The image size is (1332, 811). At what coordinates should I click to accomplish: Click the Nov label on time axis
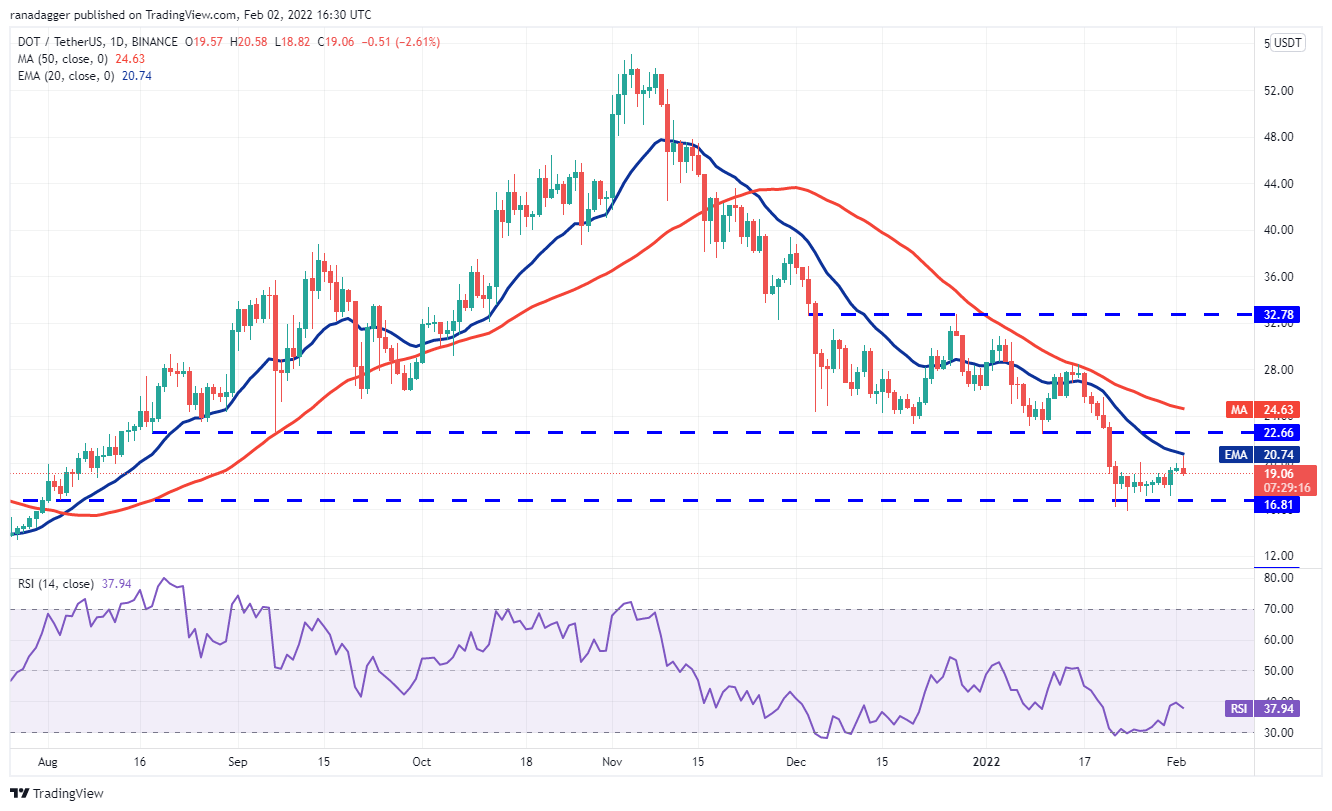[x=613, y=760]
